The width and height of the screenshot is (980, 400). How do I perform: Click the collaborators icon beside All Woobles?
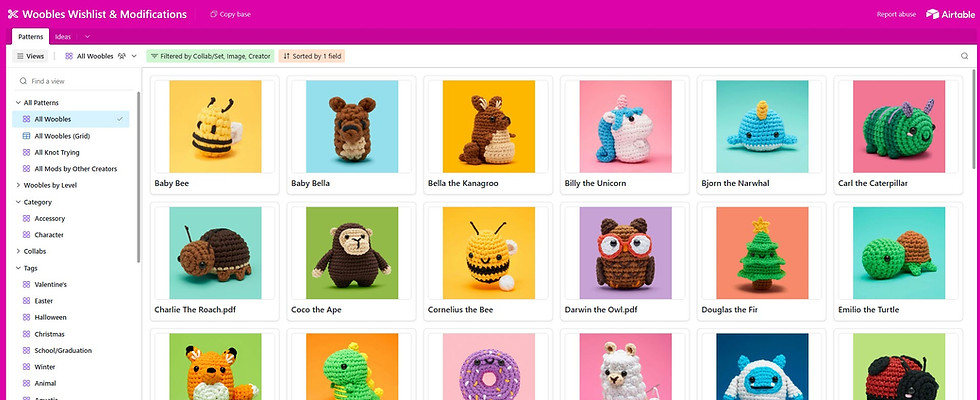(122, 56)
